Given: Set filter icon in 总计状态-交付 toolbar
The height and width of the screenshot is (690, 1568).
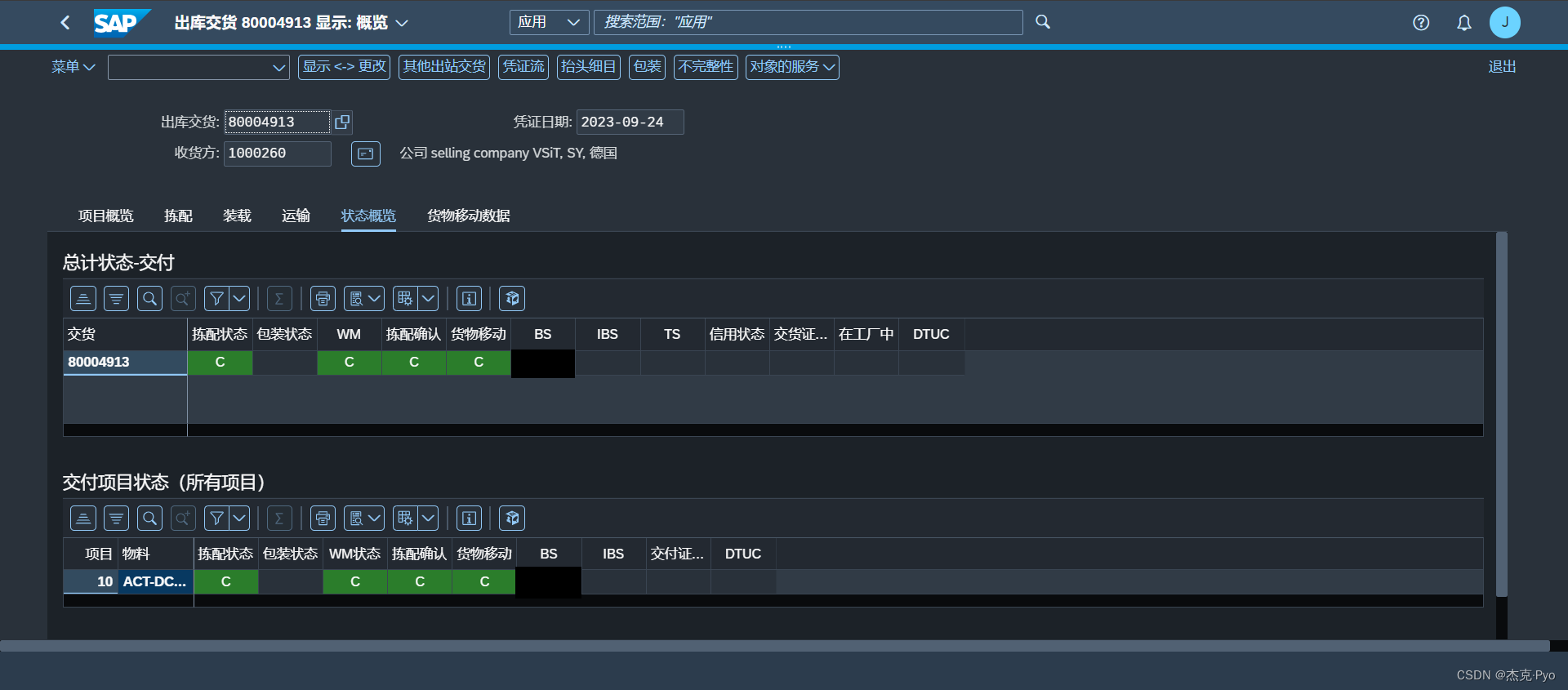Looking at the screenshot, I should click(216, 299).
